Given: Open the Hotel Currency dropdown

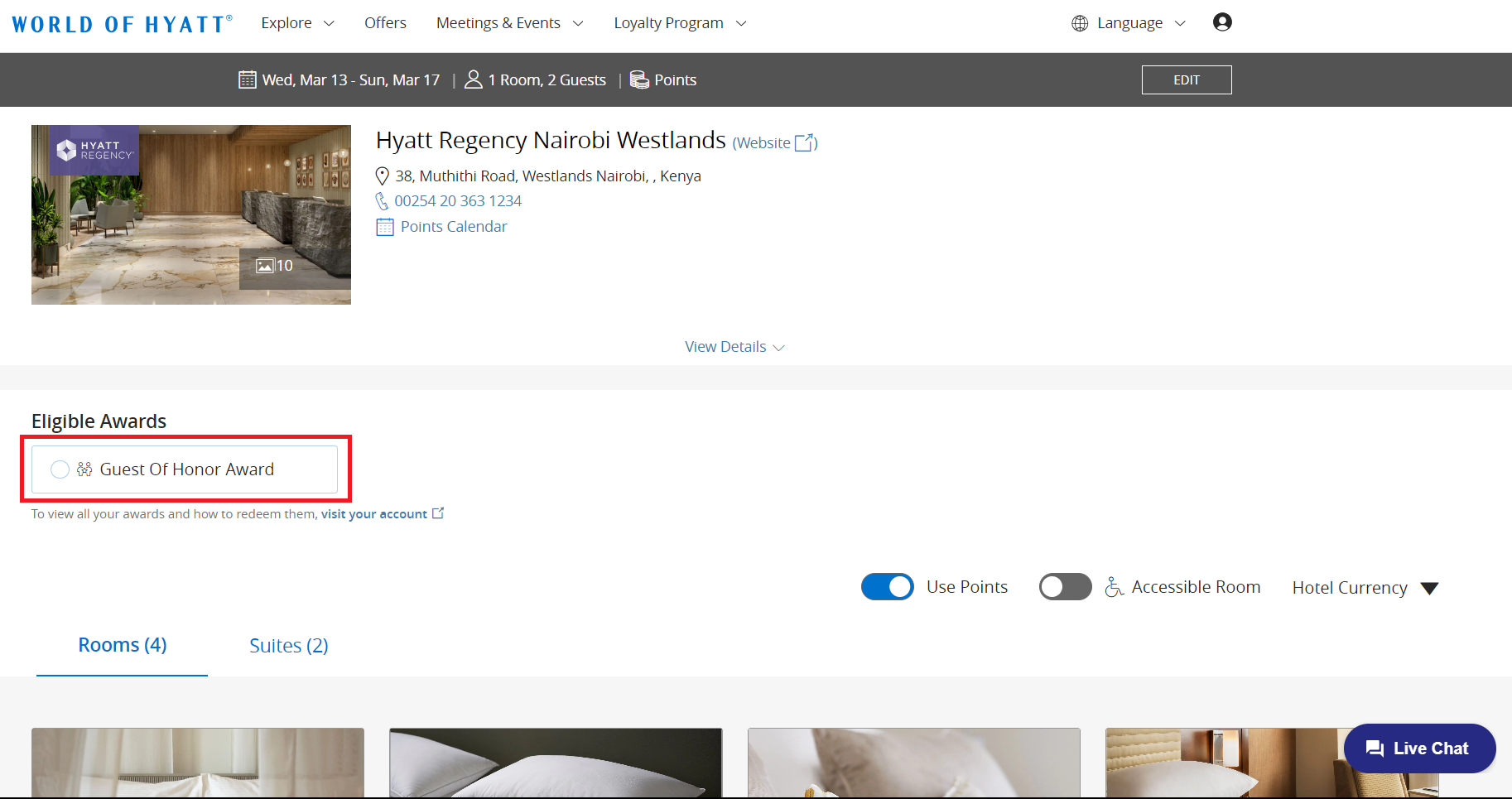Looking at the screenshot, I should point(1365,588).
